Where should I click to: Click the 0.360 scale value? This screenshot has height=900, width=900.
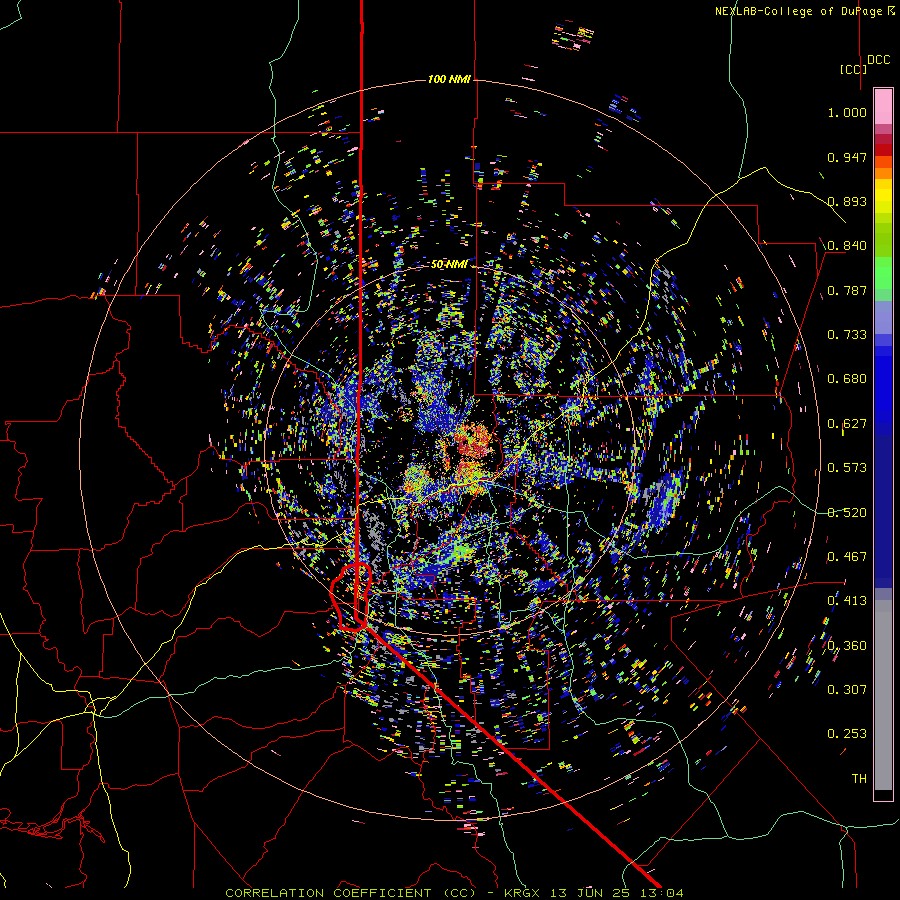pos(847,646)
